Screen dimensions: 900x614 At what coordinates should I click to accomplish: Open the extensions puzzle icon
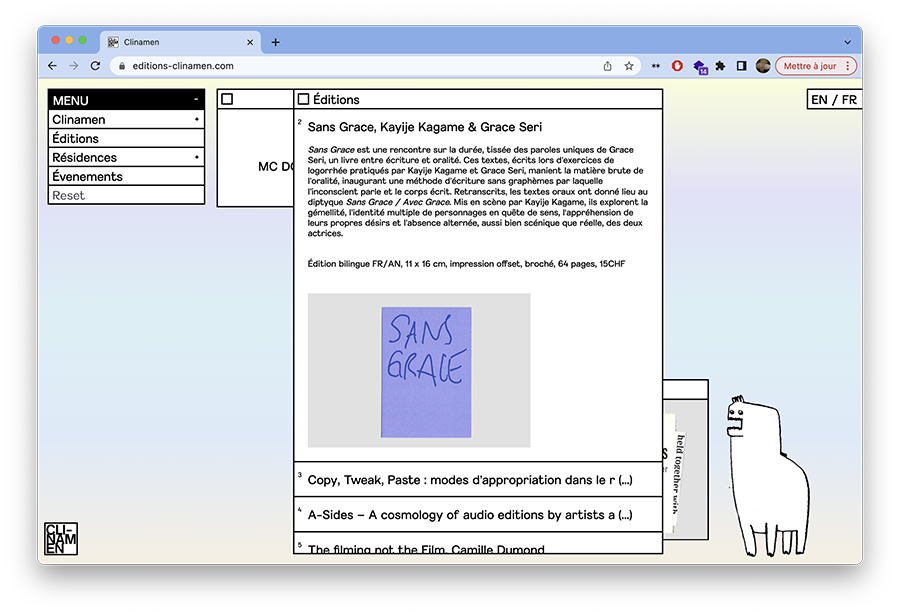720,66
